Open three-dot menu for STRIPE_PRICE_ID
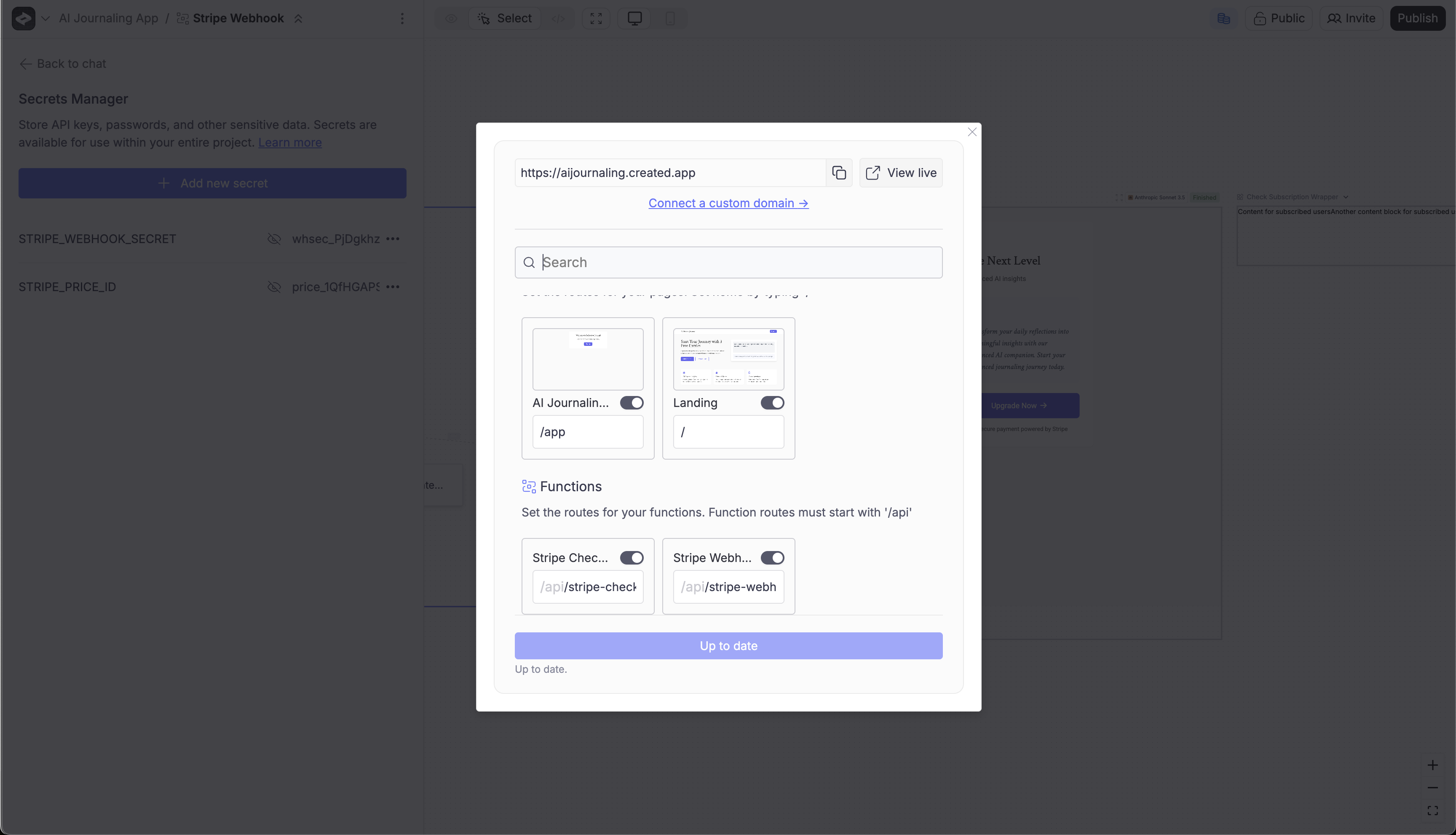 [393, 287]
